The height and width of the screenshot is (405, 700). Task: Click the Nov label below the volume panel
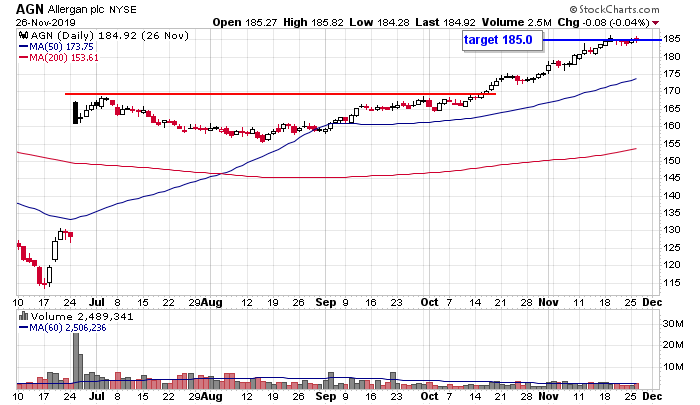tap(548, 396)
